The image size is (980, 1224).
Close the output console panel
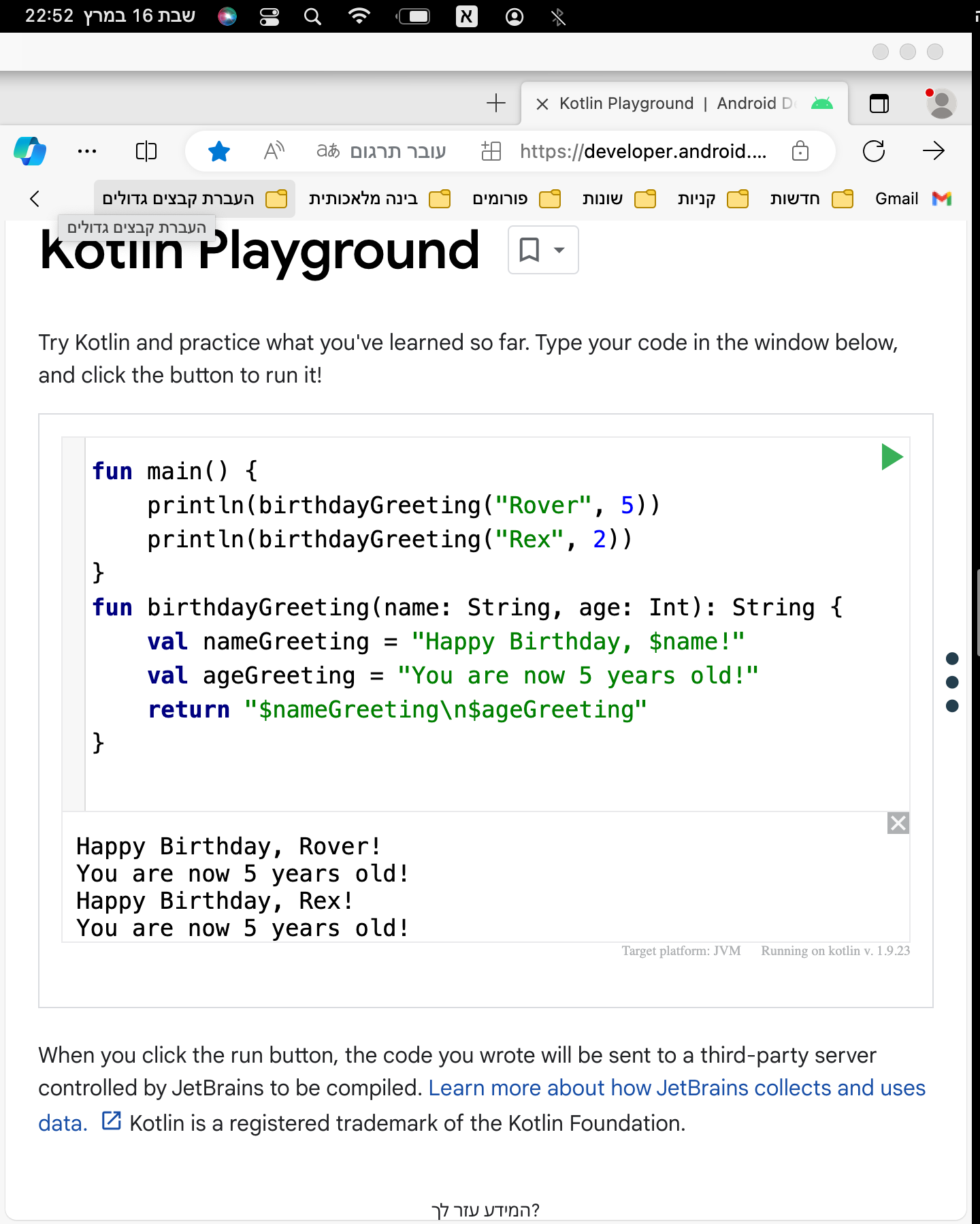click(898, 823)
